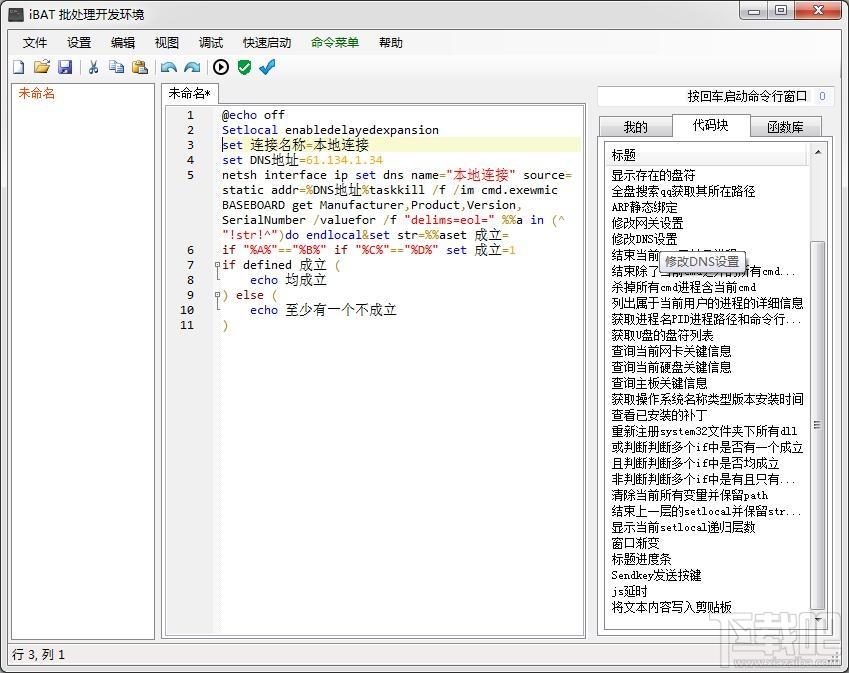This screenshot has height=673, width=849.
Task: Click the Paste clipboard icon
Action: (x=140, y=67)
